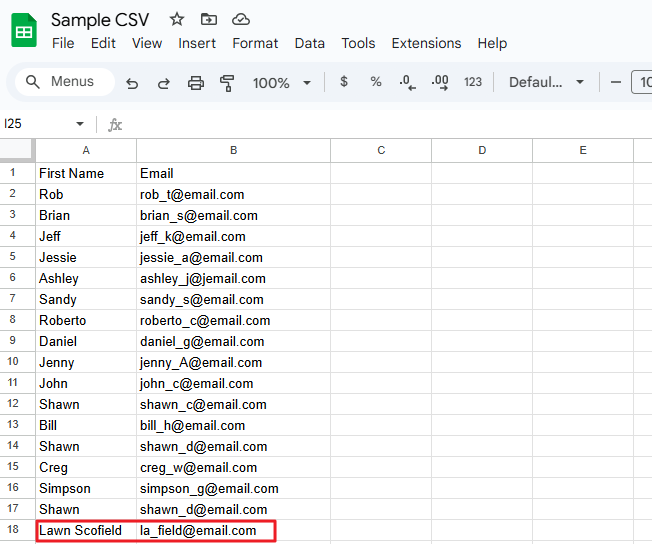Click the Google Sheets home logo

(x=24, y=31)
